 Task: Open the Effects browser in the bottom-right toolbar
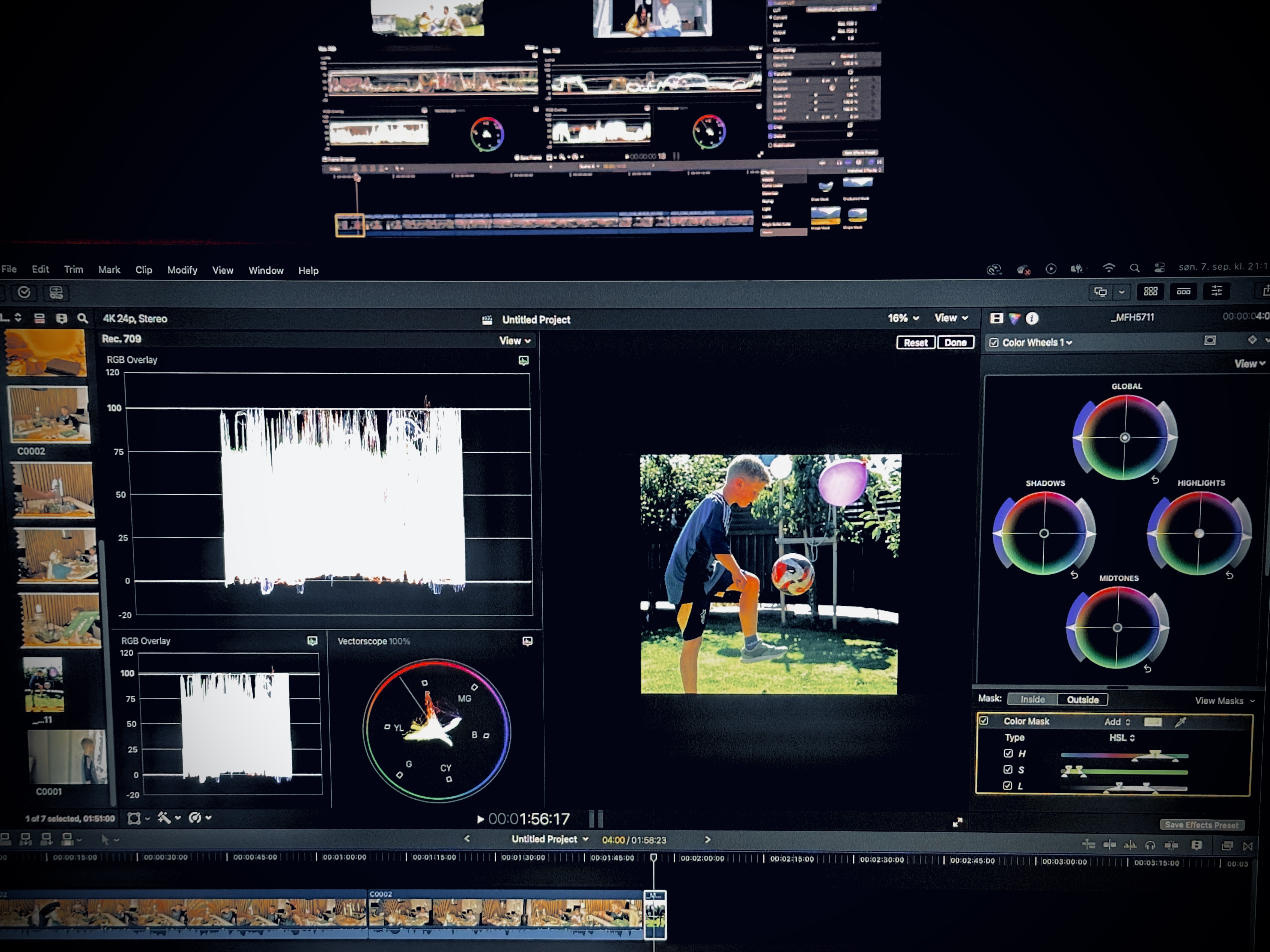coord(1228,846)
